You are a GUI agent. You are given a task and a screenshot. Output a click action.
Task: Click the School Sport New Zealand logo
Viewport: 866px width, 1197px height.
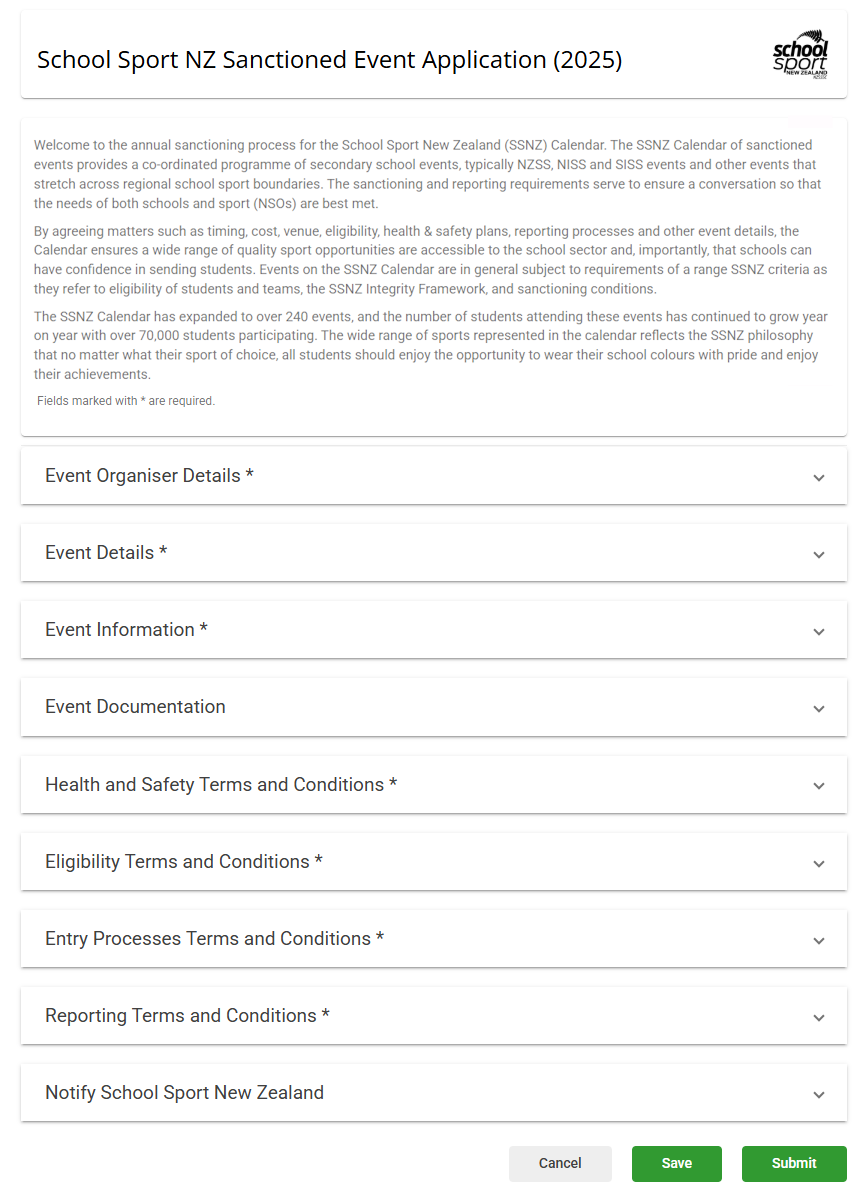[800, 55]
